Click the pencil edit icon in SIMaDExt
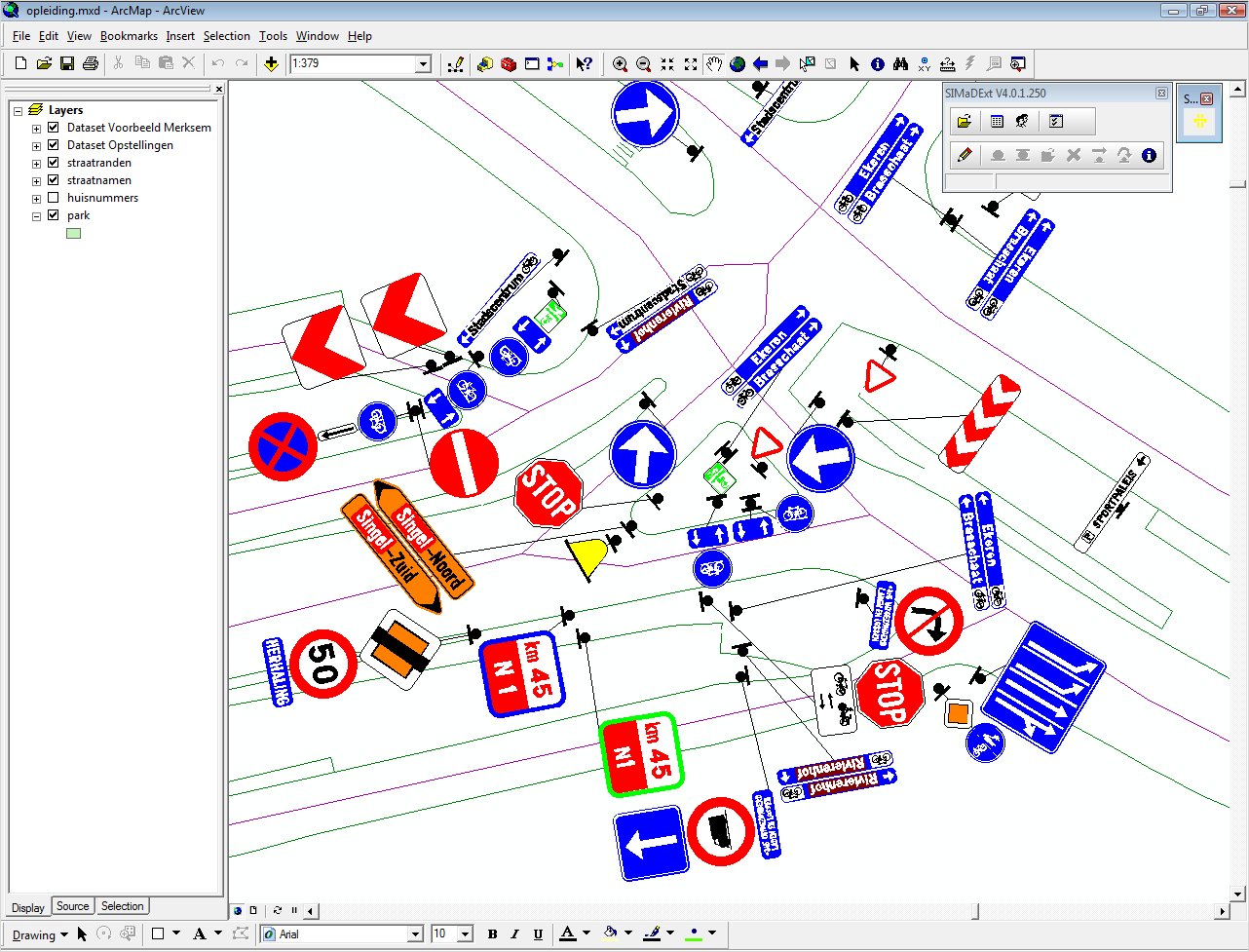Screen dimensions: 1249x952 (x=965, y=155)
